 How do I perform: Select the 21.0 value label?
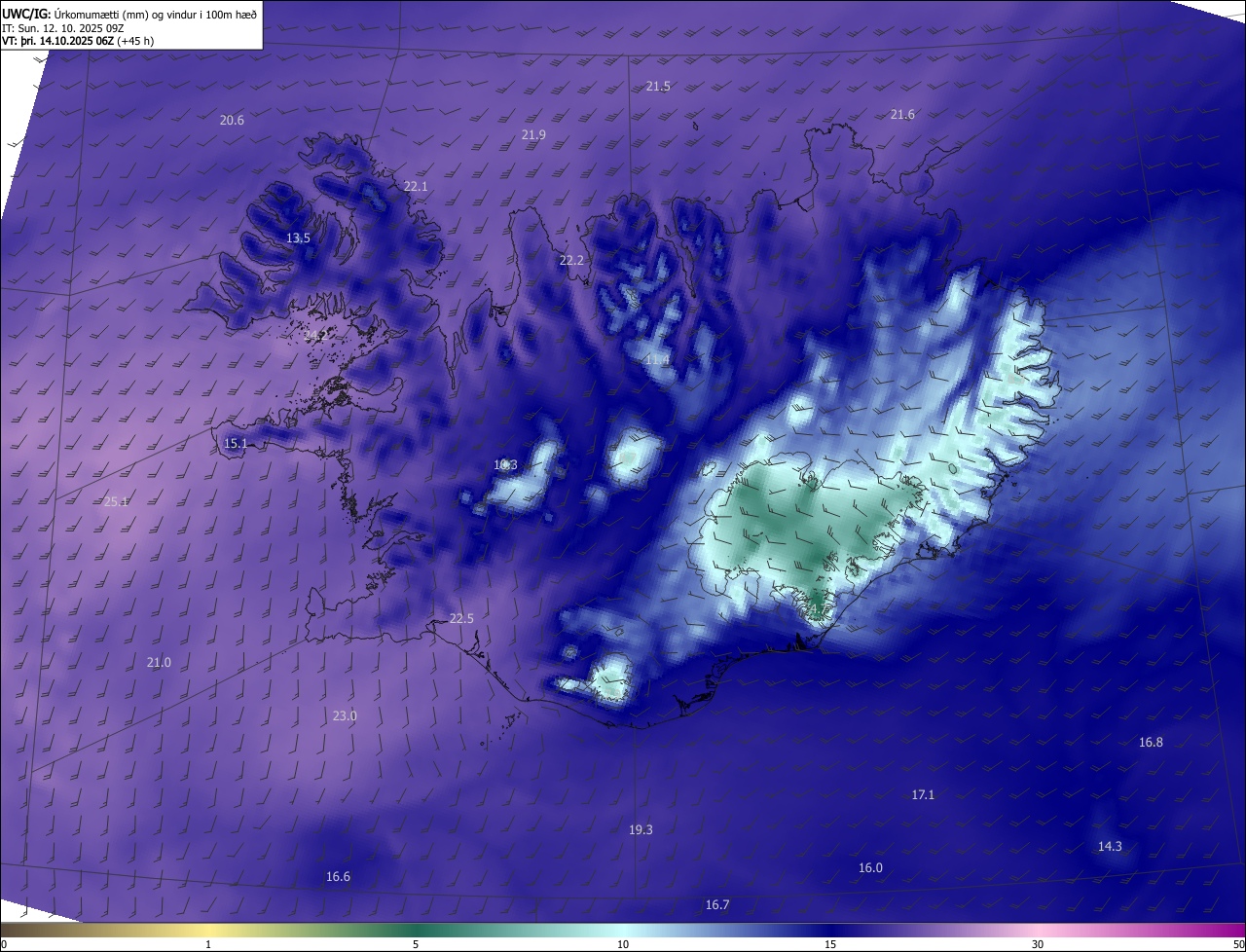[x=159, y=663]
